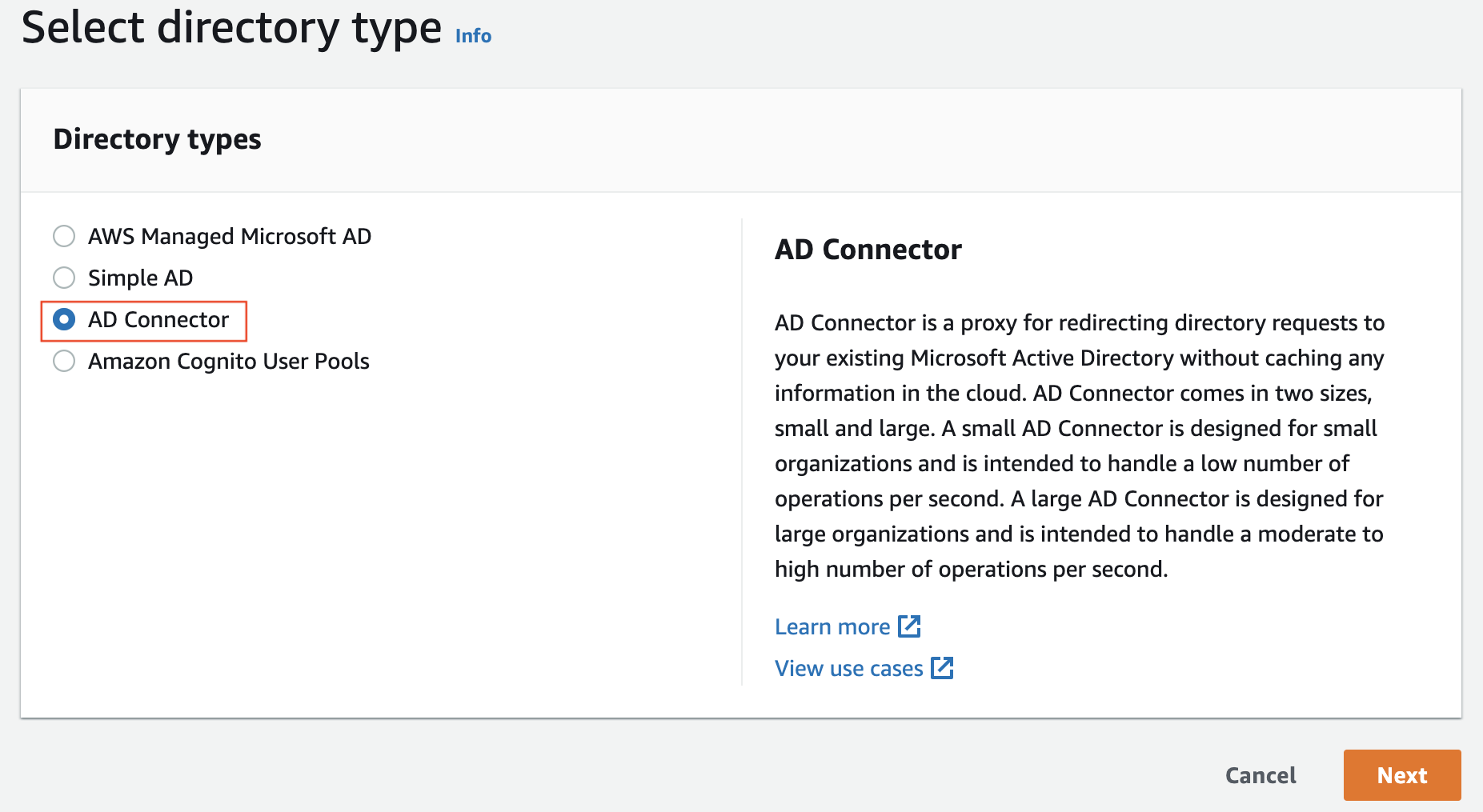The width and height of the screenshot is (1483, 812).
Task: Click the AD Connector description heading
Action: tap(868, 250)
